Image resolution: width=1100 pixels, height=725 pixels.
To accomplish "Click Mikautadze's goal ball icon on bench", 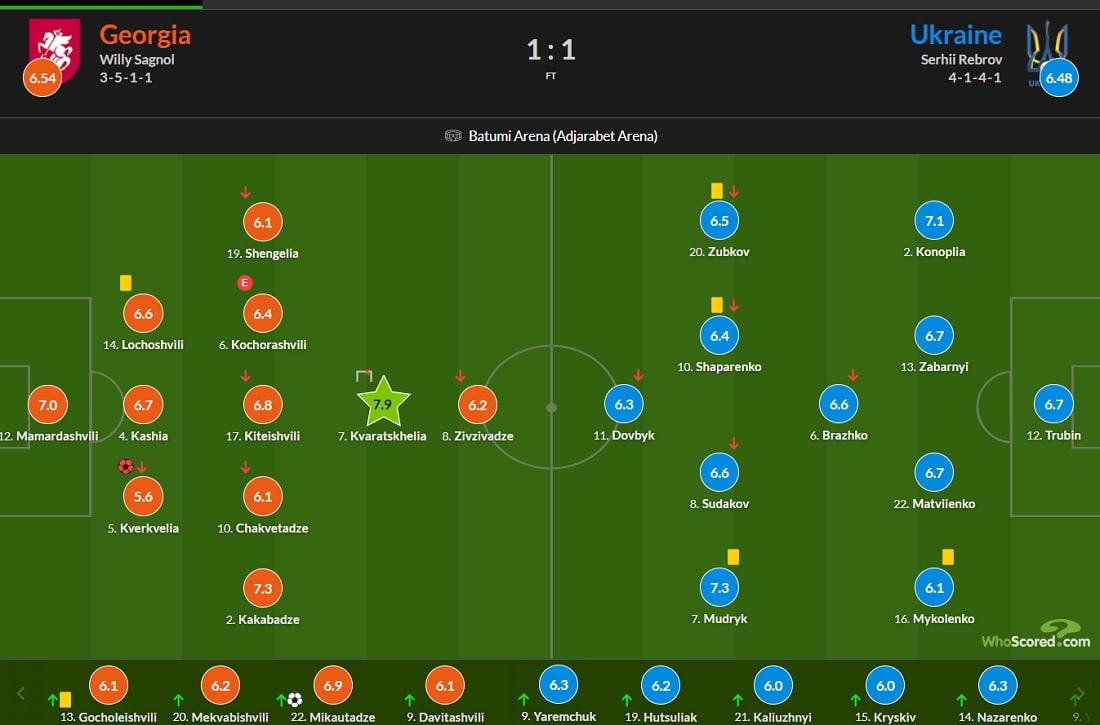I will coord(295,699).
